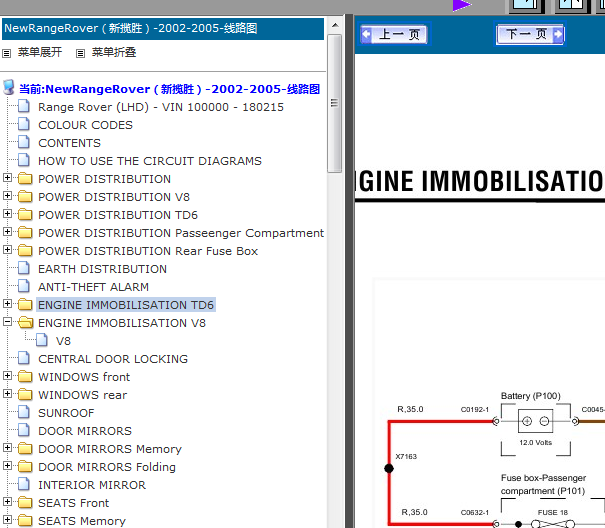This screenshot has height=528, width=605.
Task: Click the page icon next to INTERIOR MIRROR
Action: coord(24,484)
